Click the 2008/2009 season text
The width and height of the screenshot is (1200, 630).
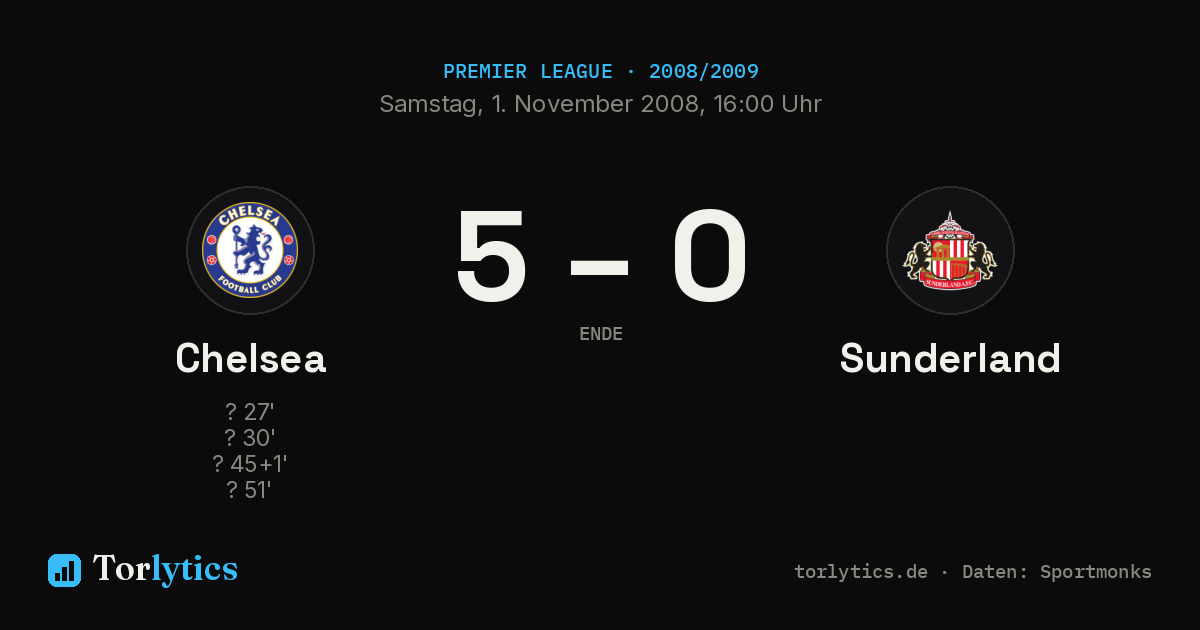[x=704, y=72]
